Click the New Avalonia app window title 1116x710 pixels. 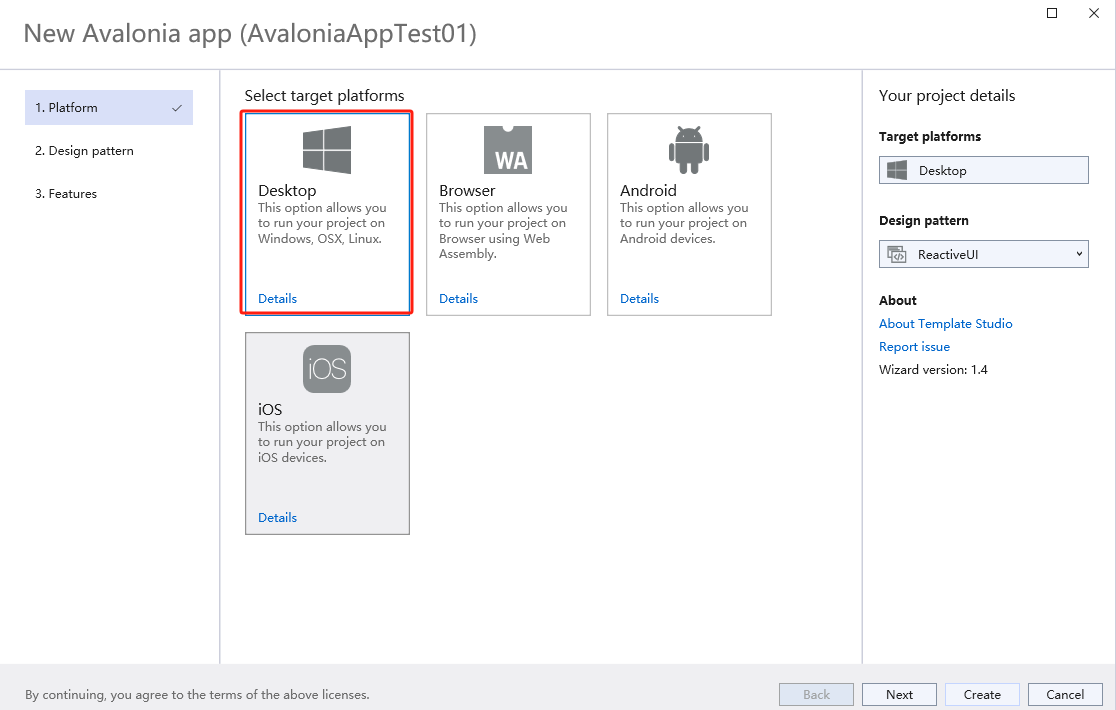250,33
